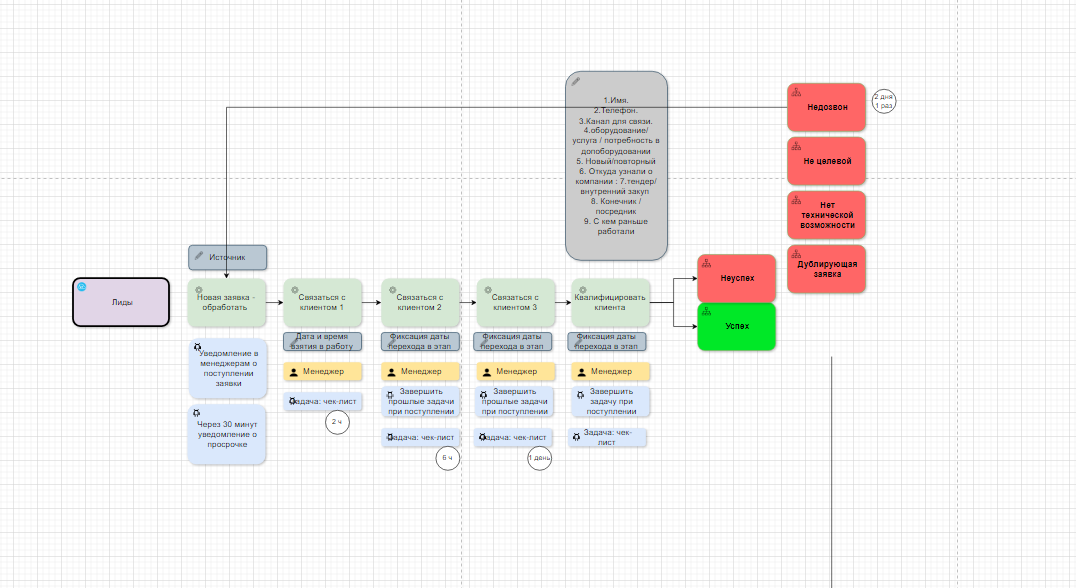Select the Новая заявка - обработать stage
The image size is (1076, 588).
click(226, 303)
